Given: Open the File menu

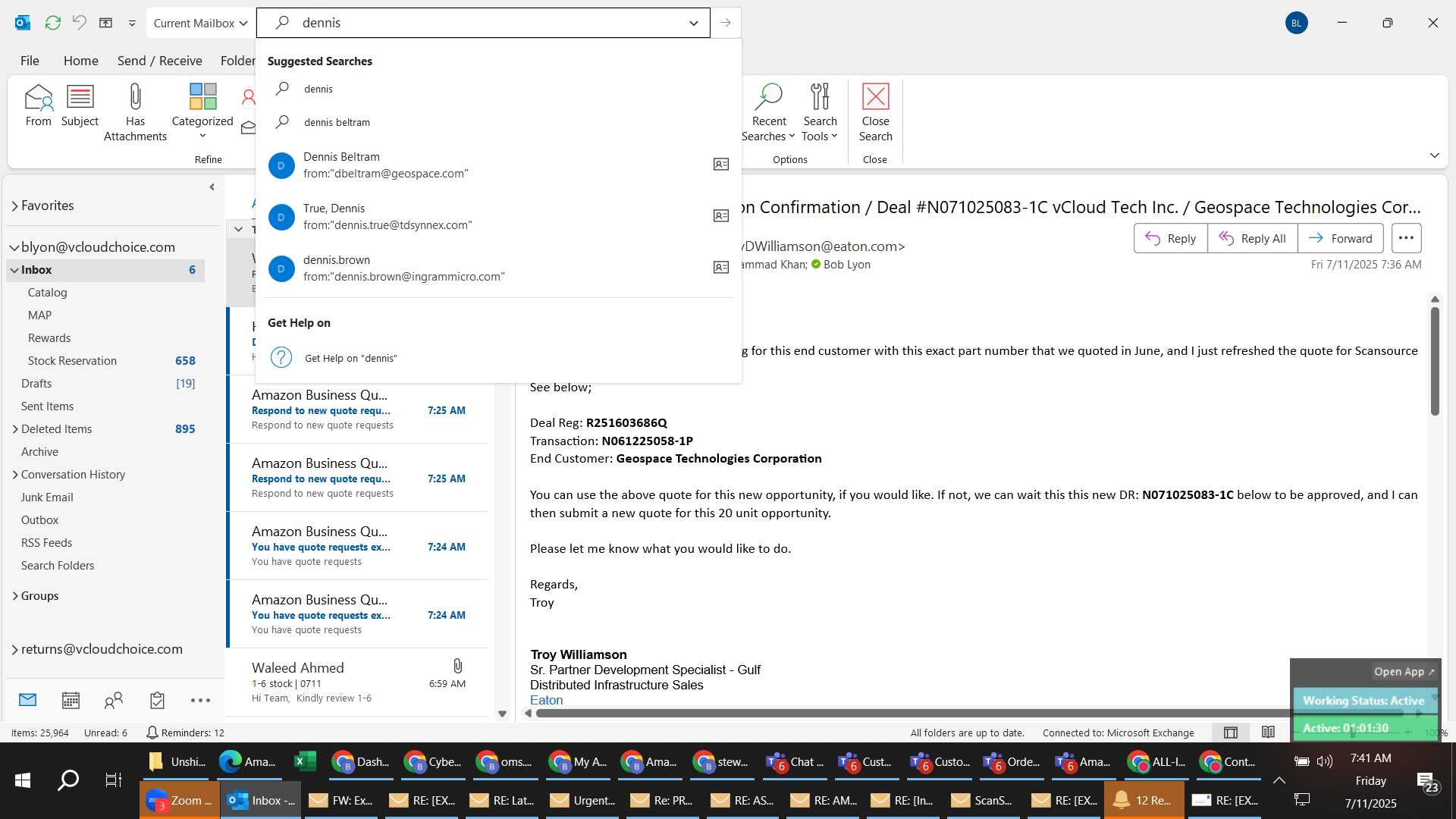Looking at the screenshot, I should [30, 61].
